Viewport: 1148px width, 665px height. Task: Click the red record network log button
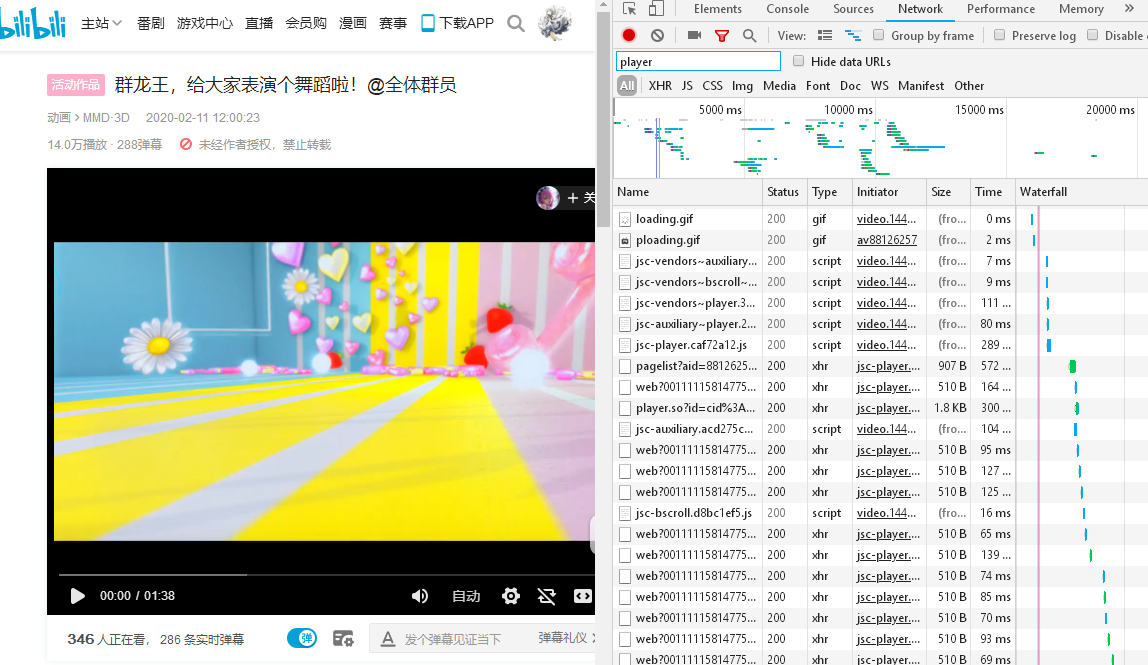click(629, 35)
